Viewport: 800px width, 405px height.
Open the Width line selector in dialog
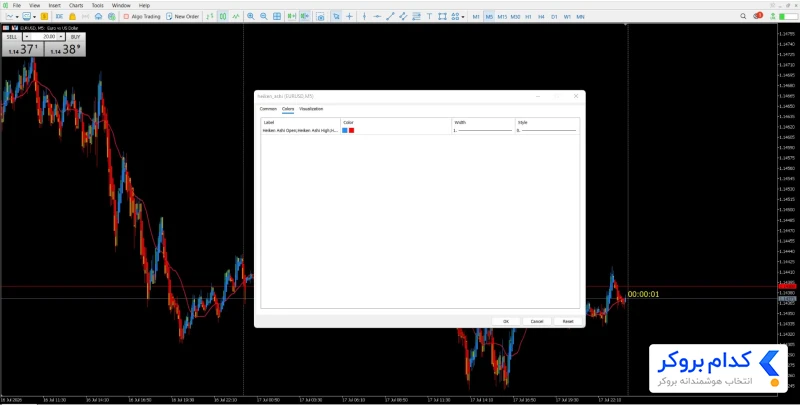(483, 131)
